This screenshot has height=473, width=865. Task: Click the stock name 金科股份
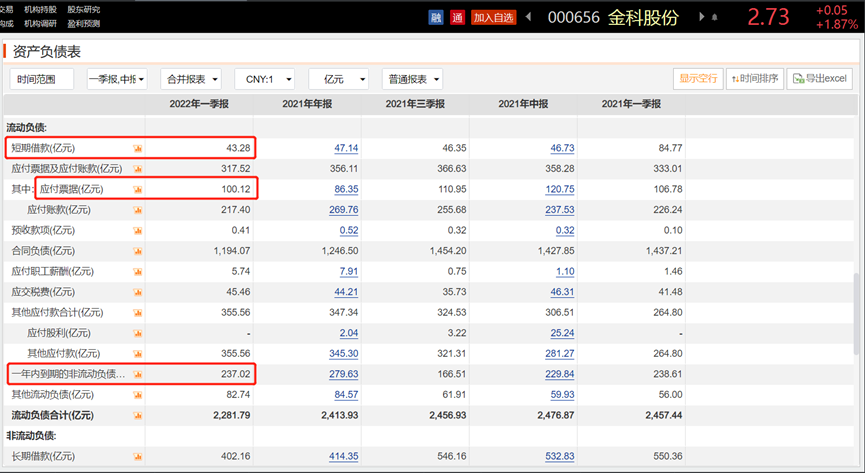pos(643,18)
